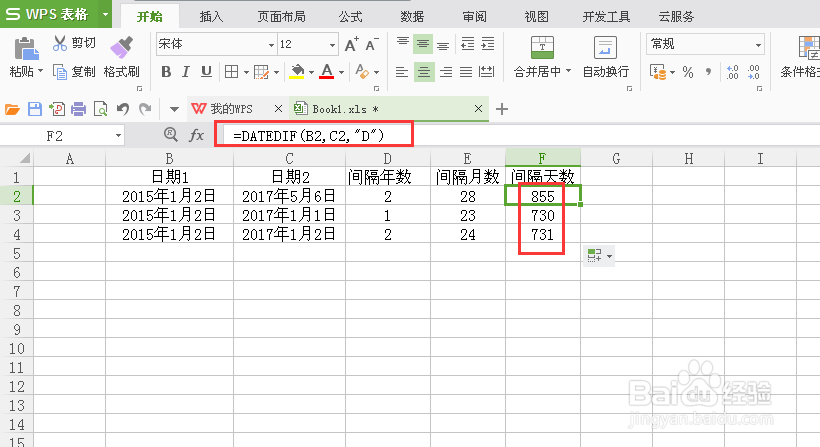
Task: Decrease font size with the A- icon
Action: 372,44
